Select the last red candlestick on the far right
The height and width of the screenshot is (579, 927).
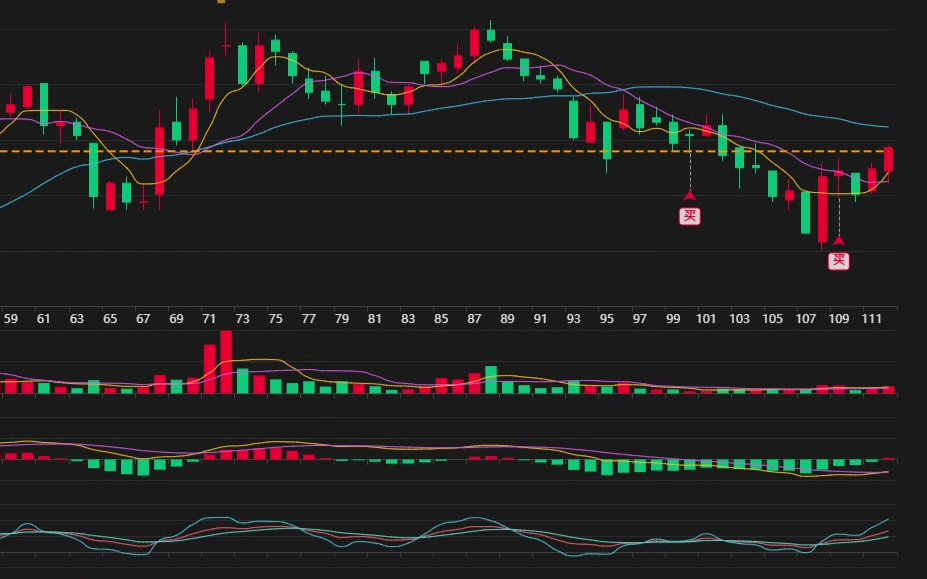(x=888, y=159)
